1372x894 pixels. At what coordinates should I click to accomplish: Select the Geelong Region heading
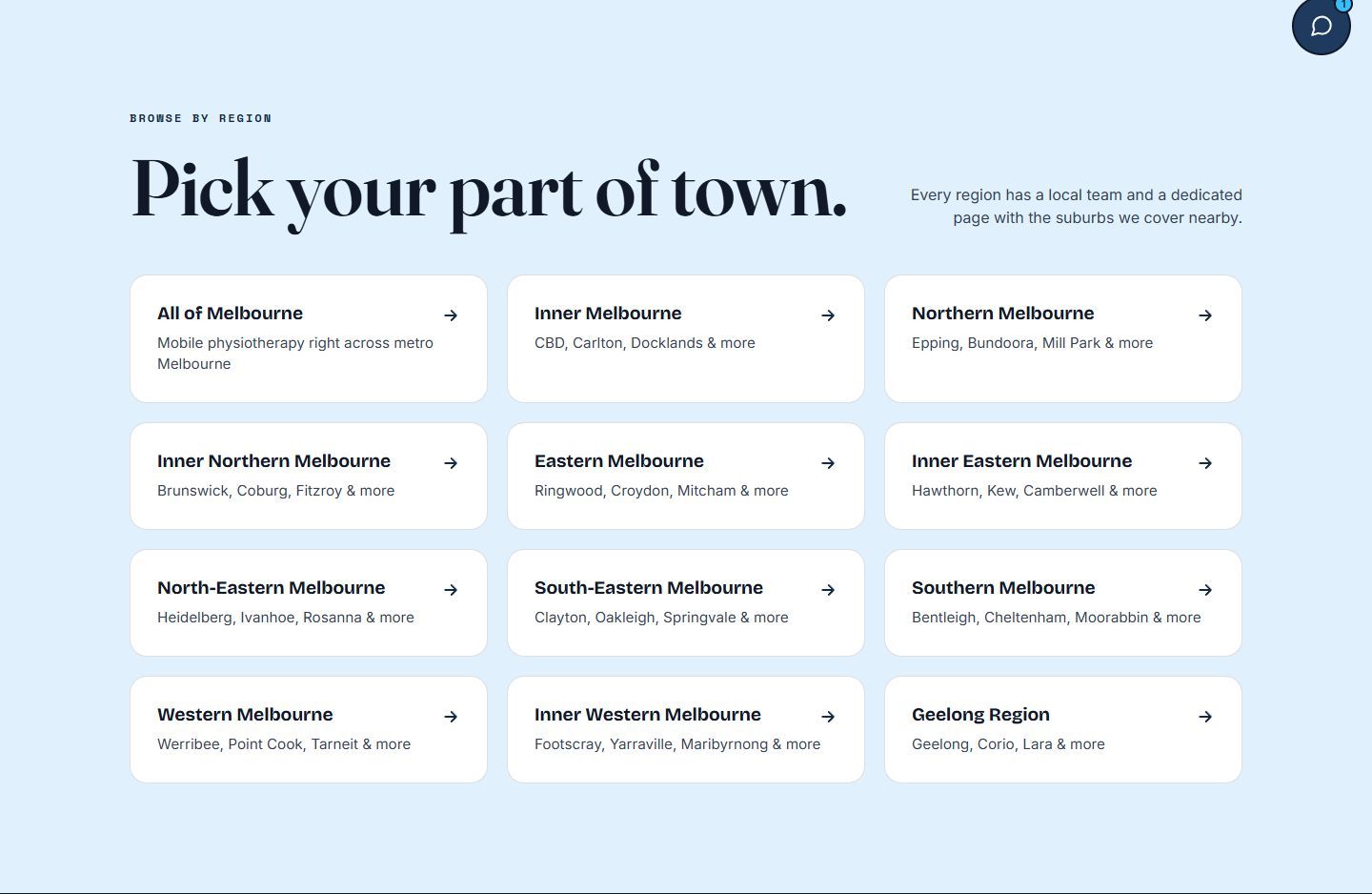point(980,715)
